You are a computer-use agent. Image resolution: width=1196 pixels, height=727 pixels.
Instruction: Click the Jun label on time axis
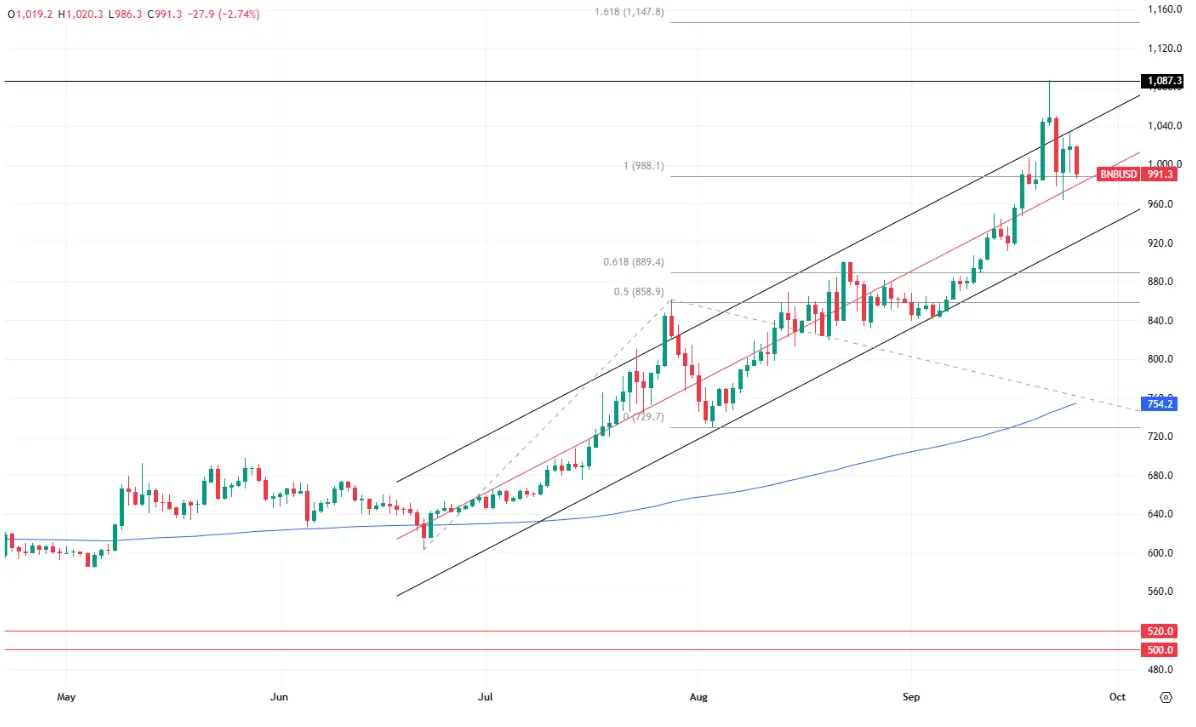click(279, 696)
